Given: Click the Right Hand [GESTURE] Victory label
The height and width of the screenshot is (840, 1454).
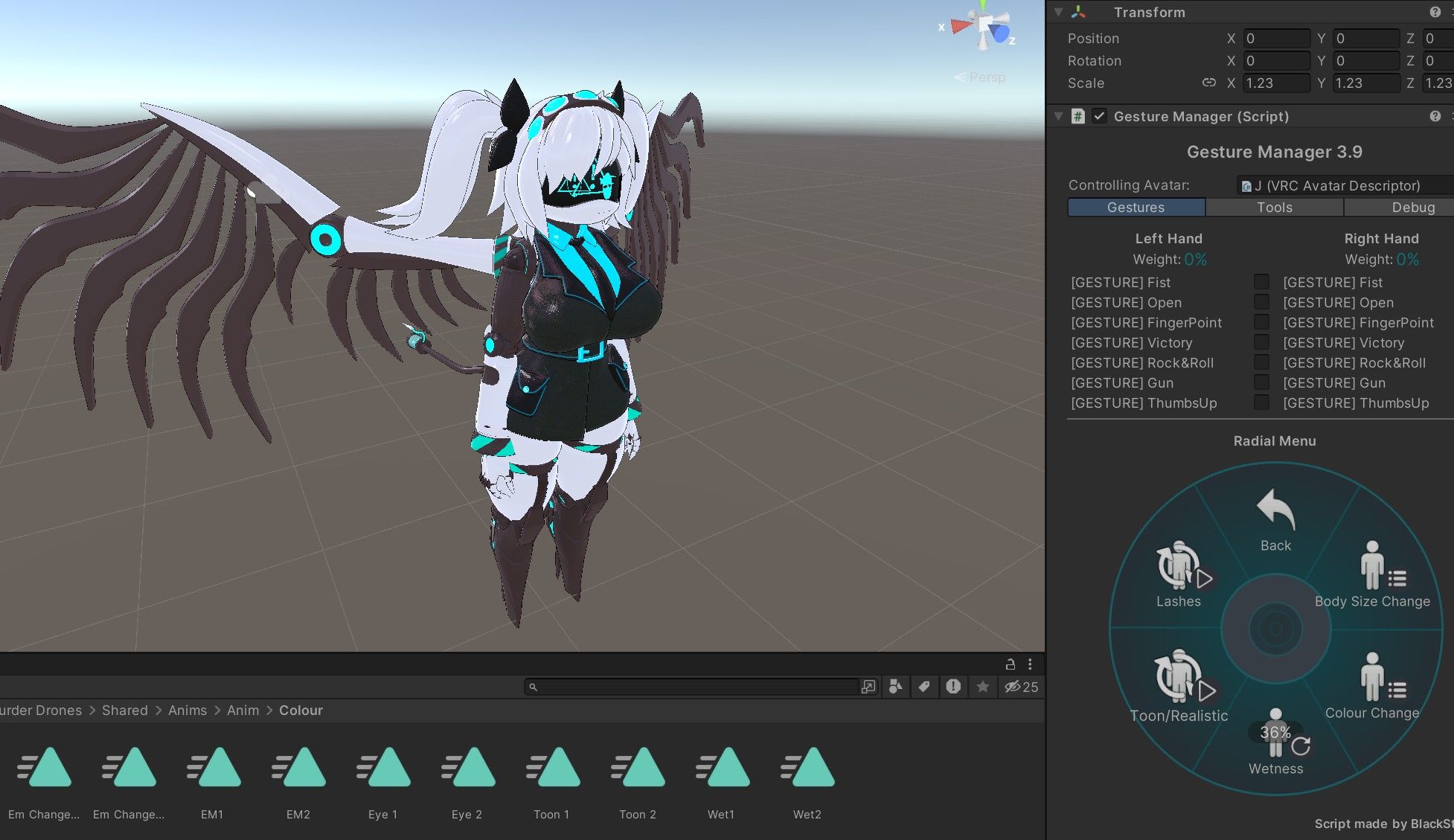Looking at the screenshot, I should [x=1344, y=342].
